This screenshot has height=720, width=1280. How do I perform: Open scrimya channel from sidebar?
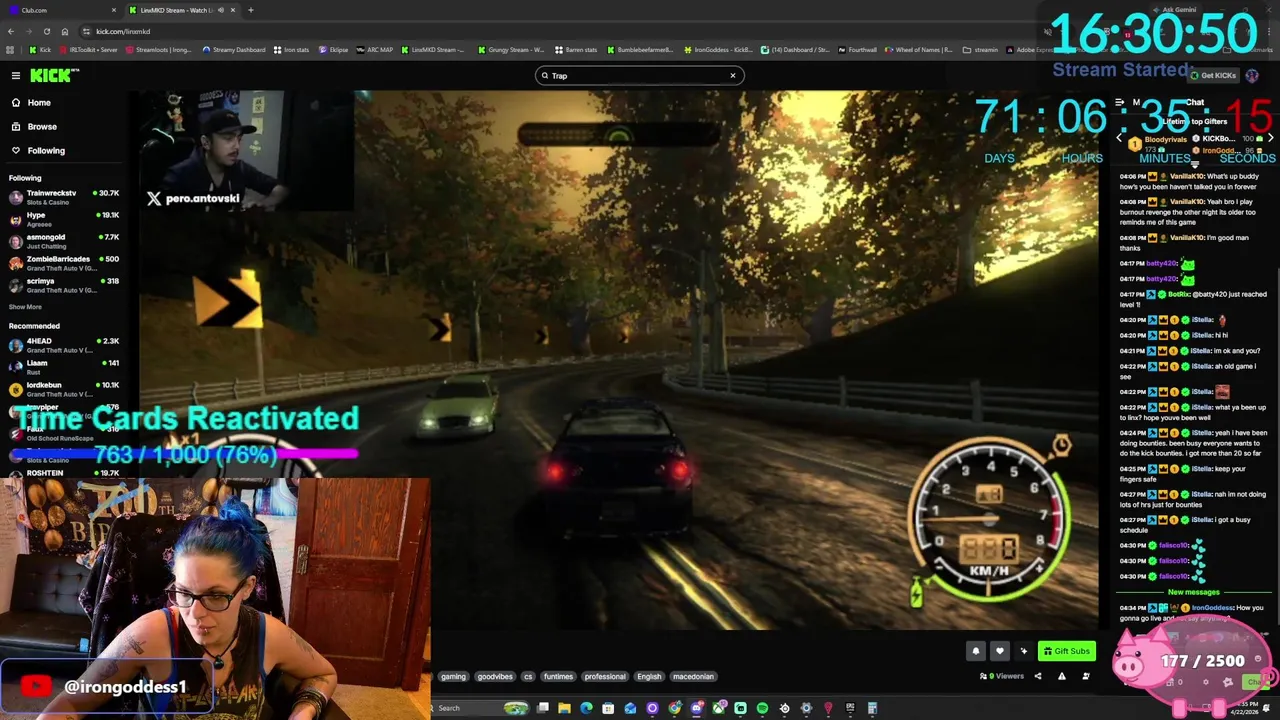(64, 285)
